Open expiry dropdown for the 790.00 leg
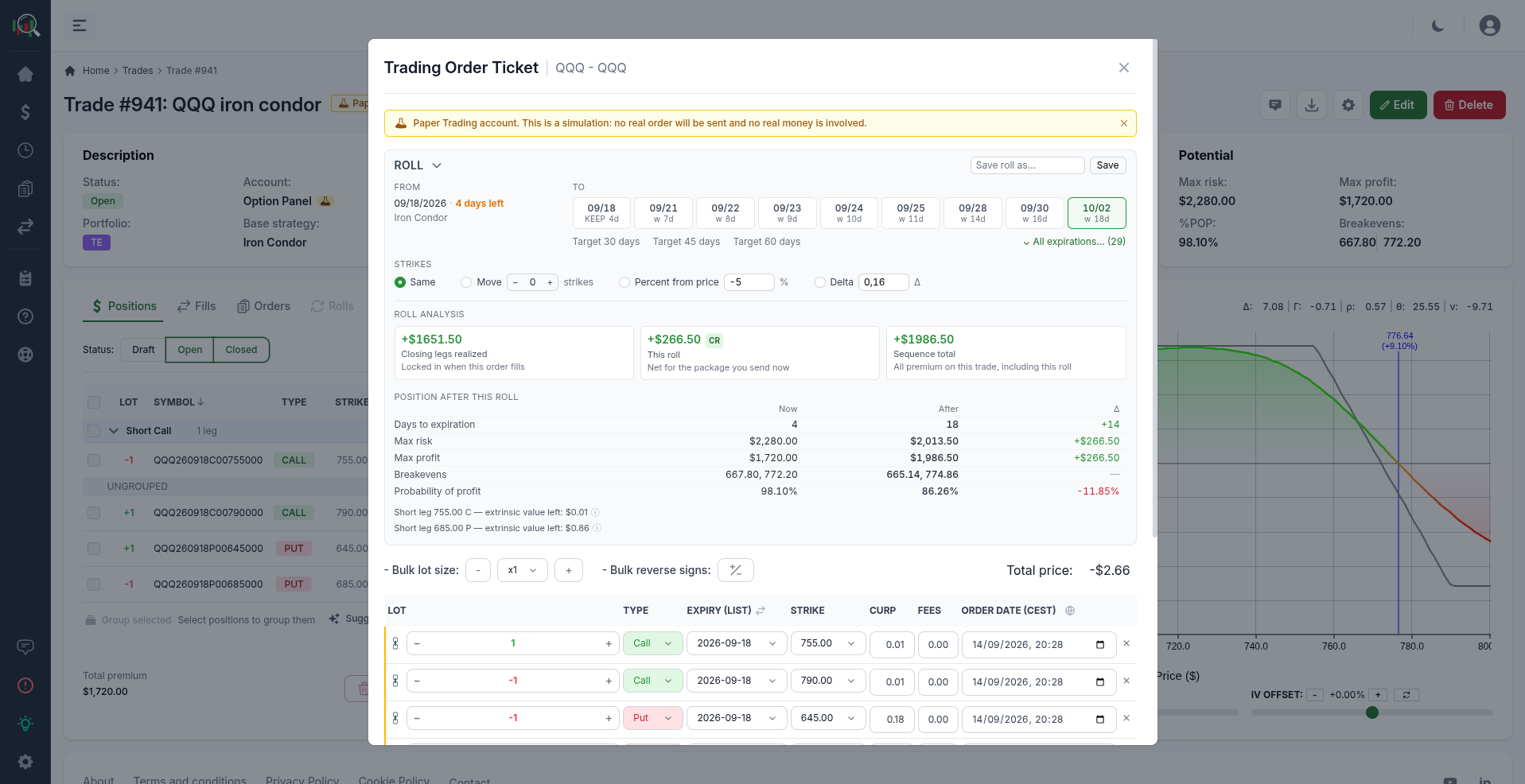The image size is (1525, 784). tap(737, 681)
